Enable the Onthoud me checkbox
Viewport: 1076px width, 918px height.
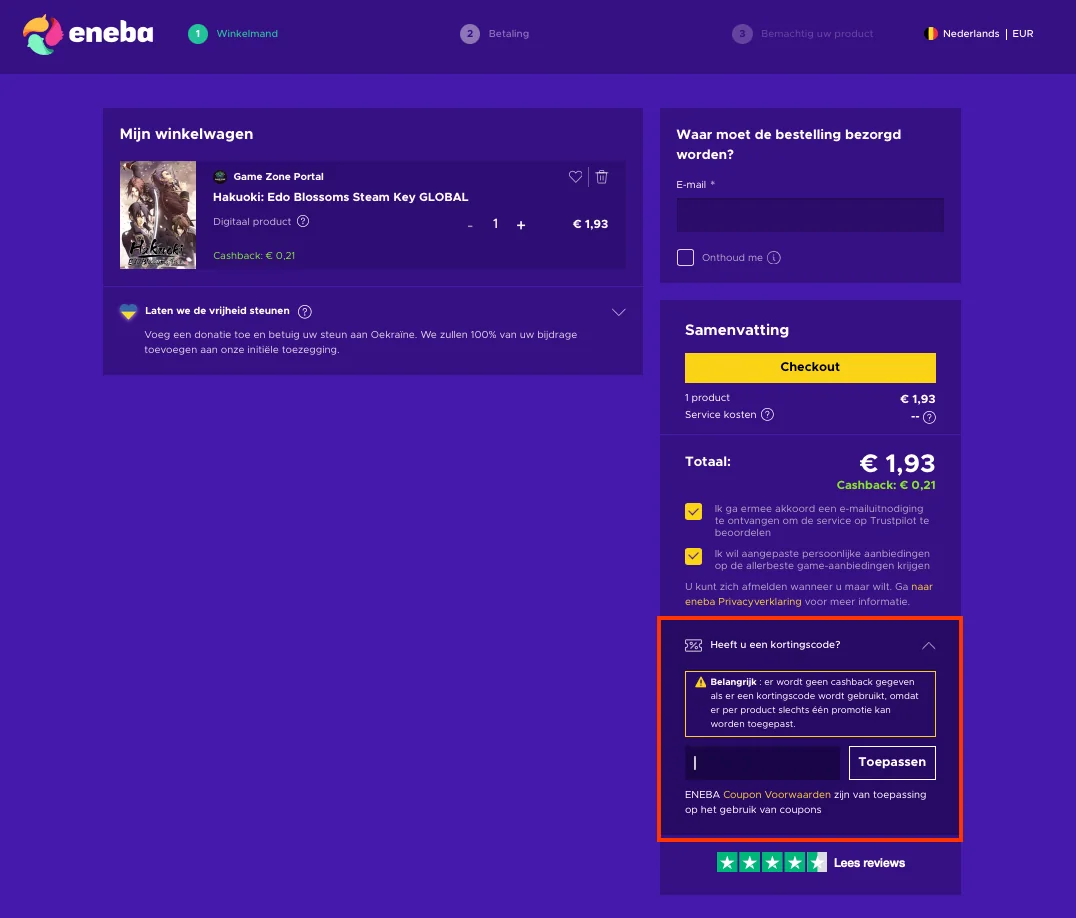point(685,258)
